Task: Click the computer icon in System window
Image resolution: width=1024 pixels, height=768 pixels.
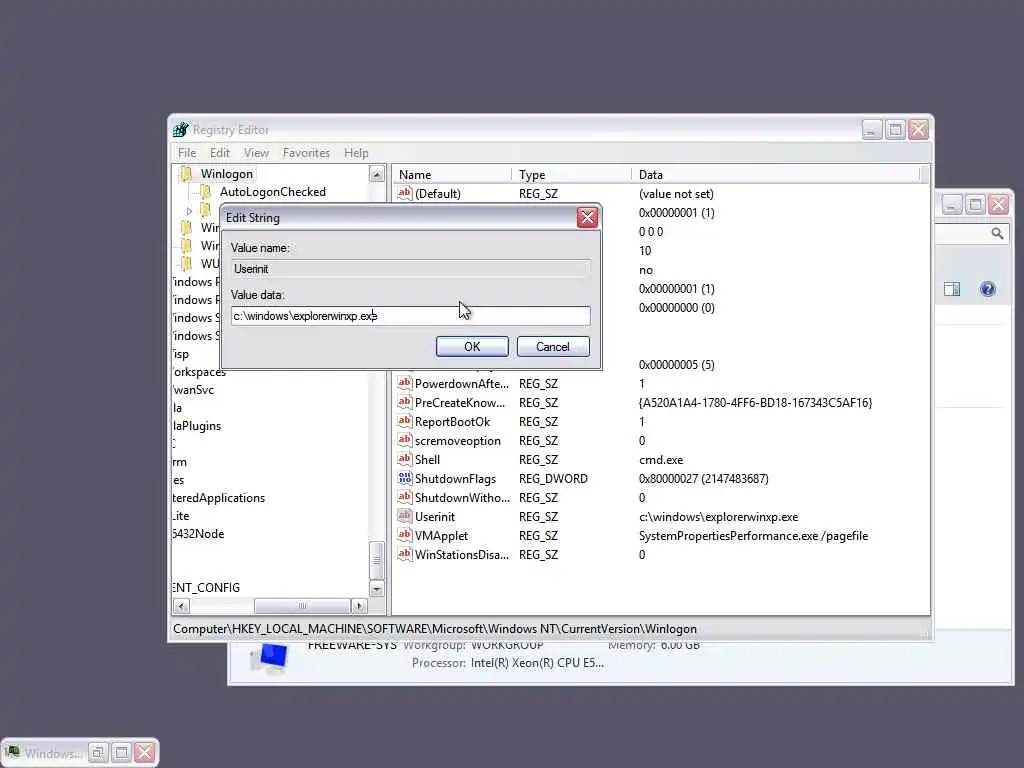Action: click(x=270, y=659)
